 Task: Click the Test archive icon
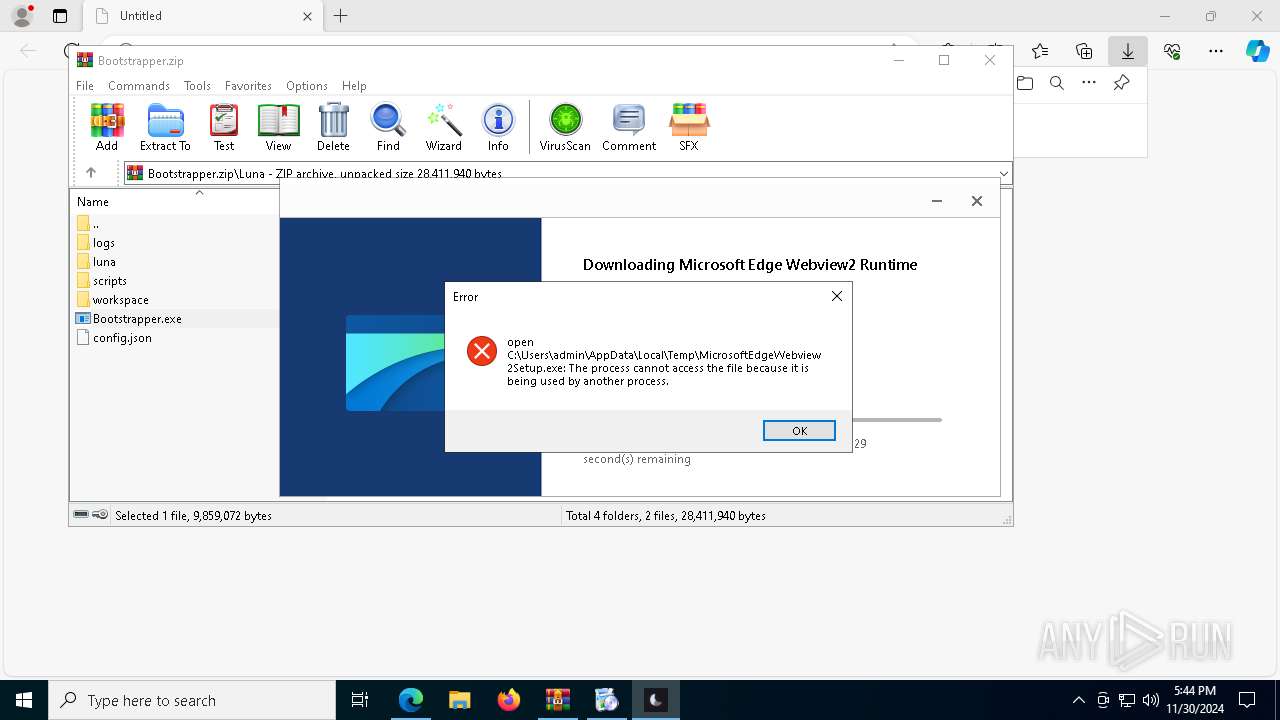(x=224, y=127)
